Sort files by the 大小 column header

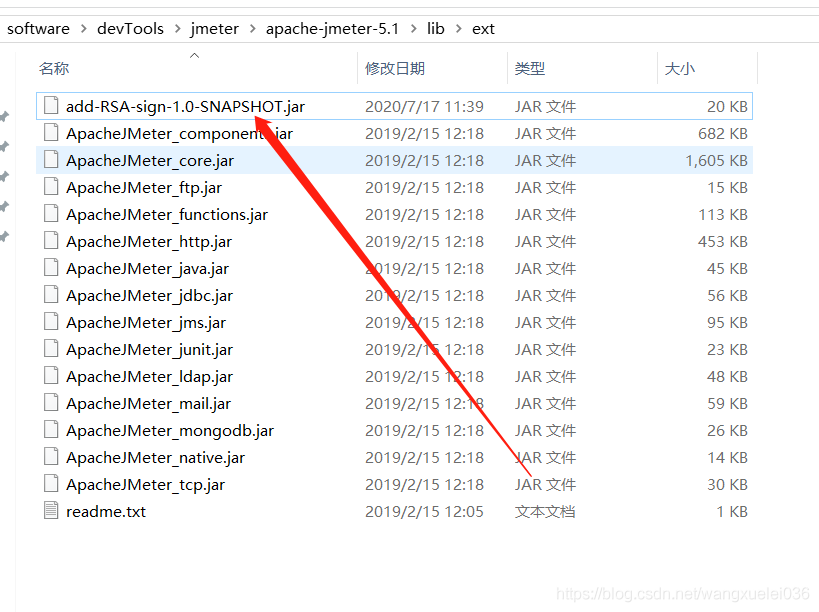(x=685, y=68)
